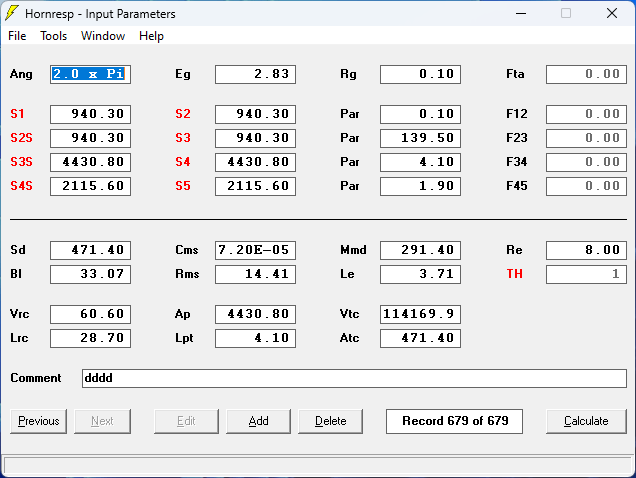Close the Hornresp window
This screenshot has width=636, height=478.
coord(612,13)
